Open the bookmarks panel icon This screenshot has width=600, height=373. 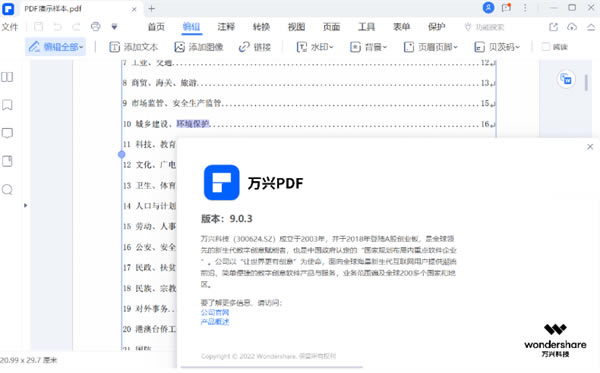tap(7, 105)
